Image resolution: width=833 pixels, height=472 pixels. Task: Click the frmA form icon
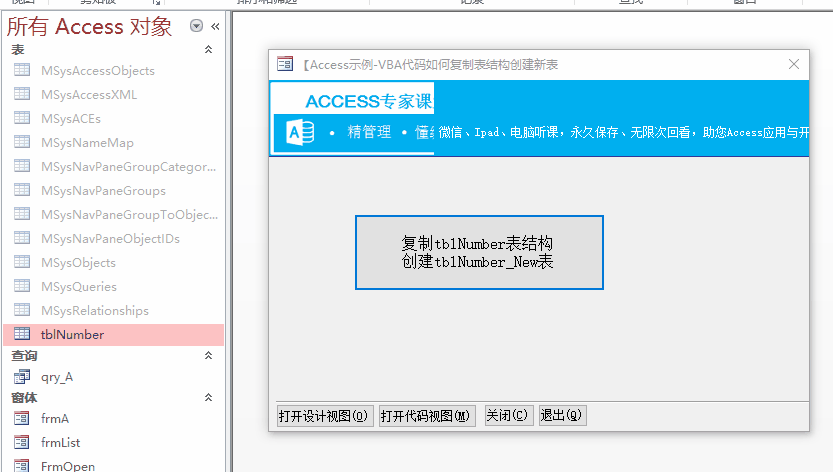click(22, 418)
